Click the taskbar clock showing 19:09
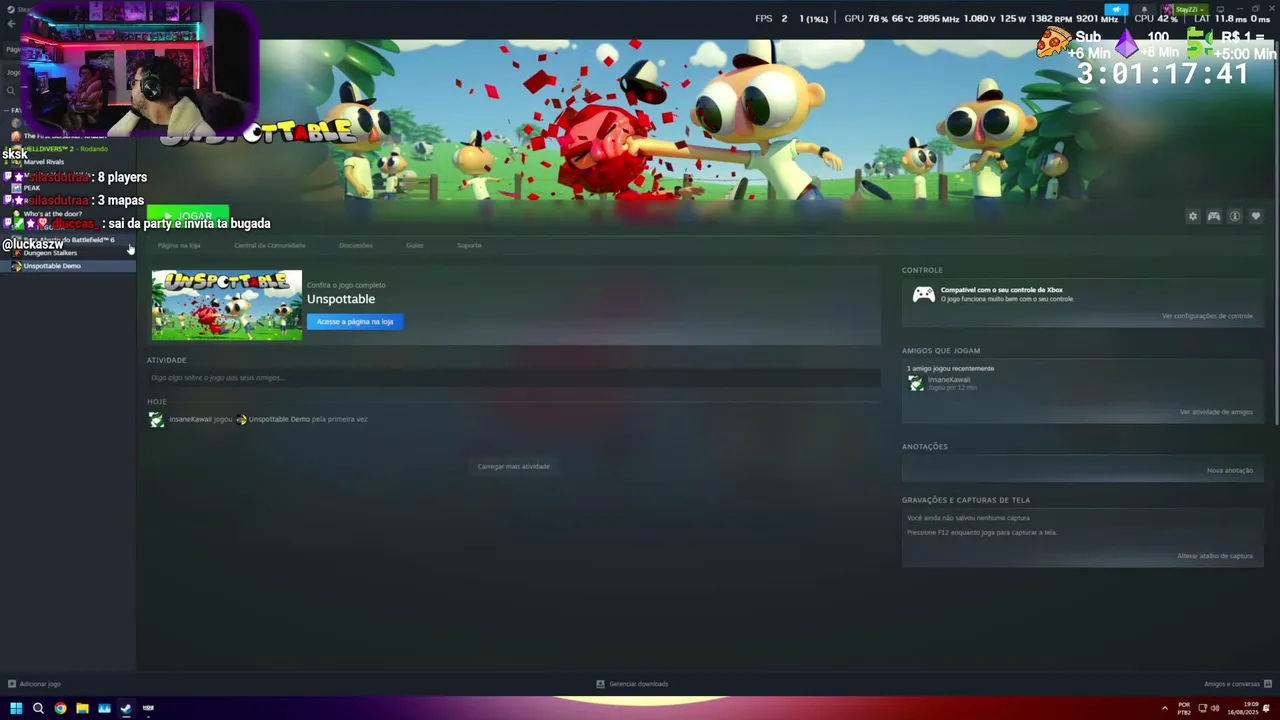Image resolution: width=1280 pixels, height=720 pixels. click(1245, 708)
